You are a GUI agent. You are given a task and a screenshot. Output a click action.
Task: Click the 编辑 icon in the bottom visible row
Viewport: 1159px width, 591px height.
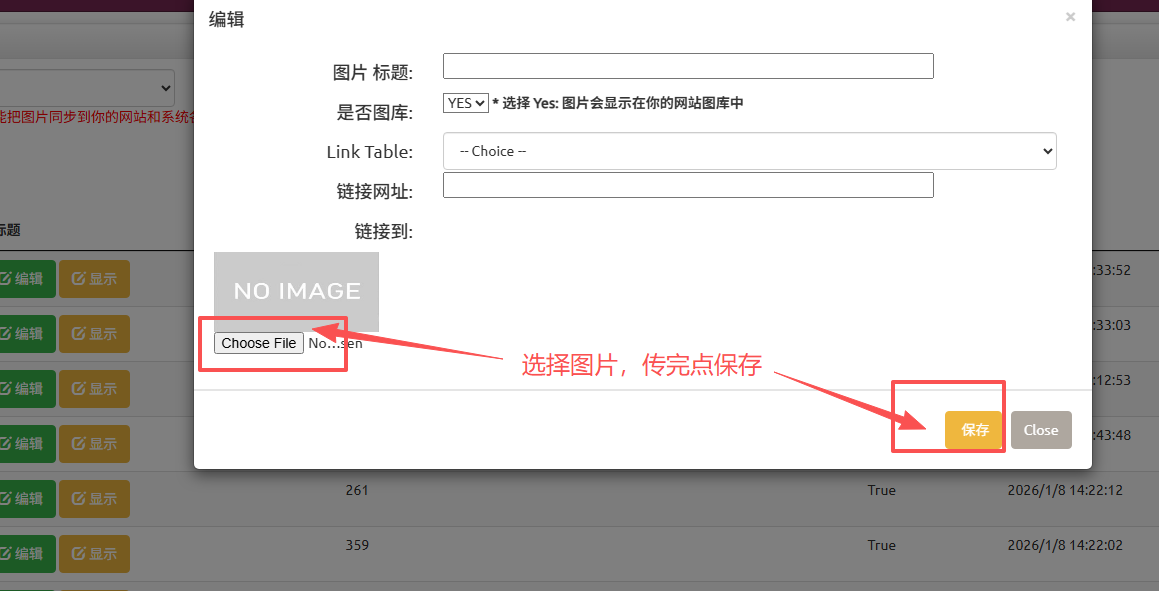point(28,553)
